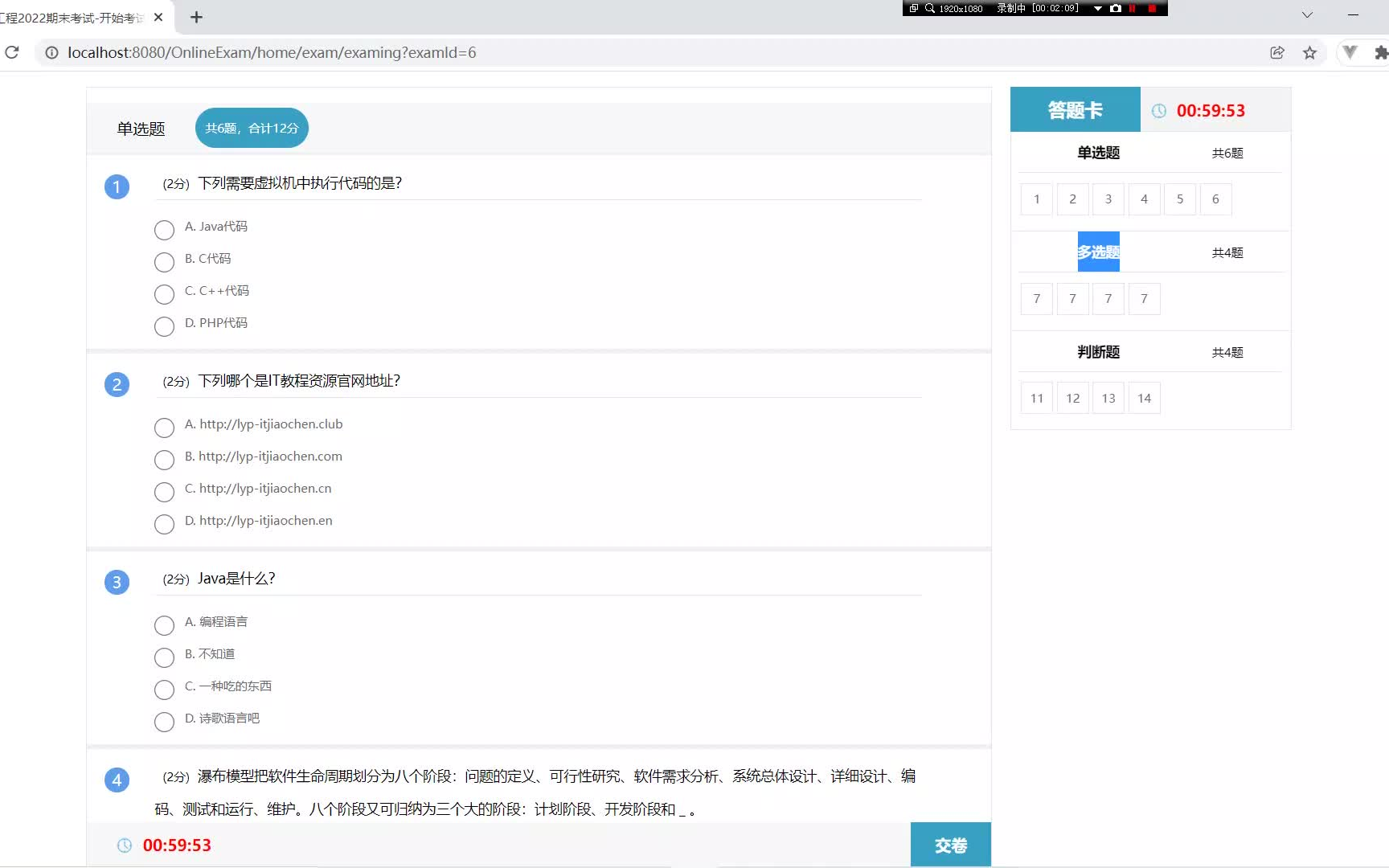Open a new browser tab
Screen dimensions: 1389x868
(196, 17)
